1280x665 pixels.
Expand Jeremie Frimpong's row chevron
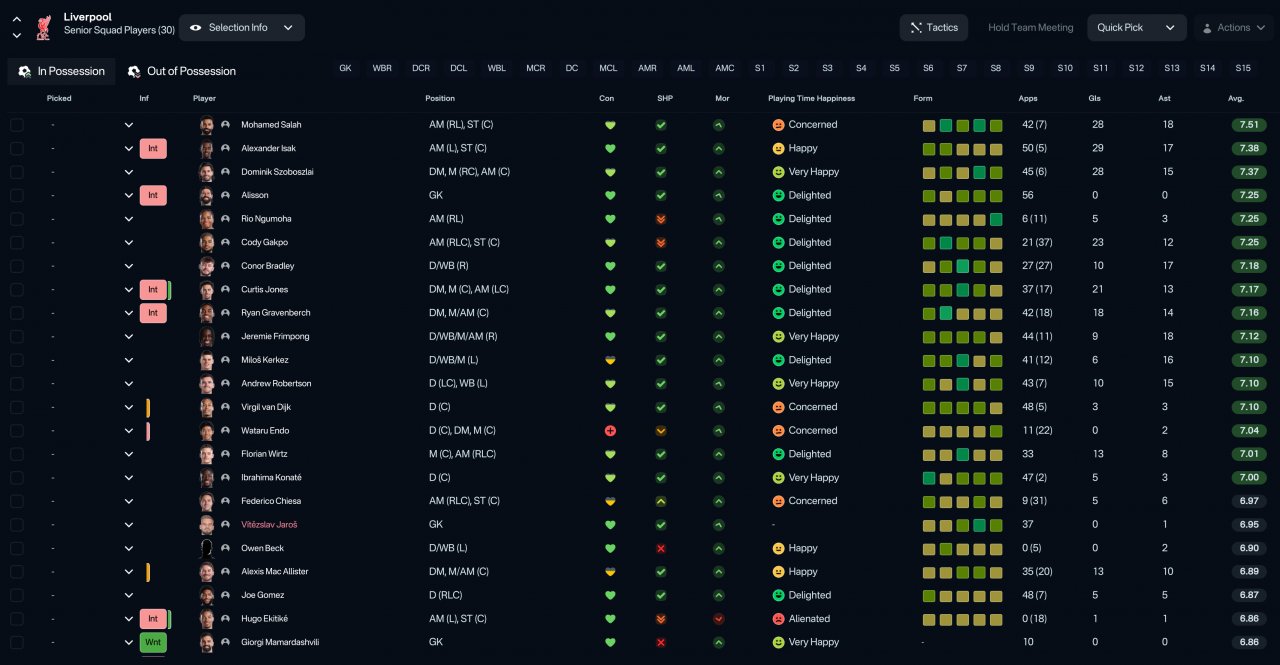(129, 337)
